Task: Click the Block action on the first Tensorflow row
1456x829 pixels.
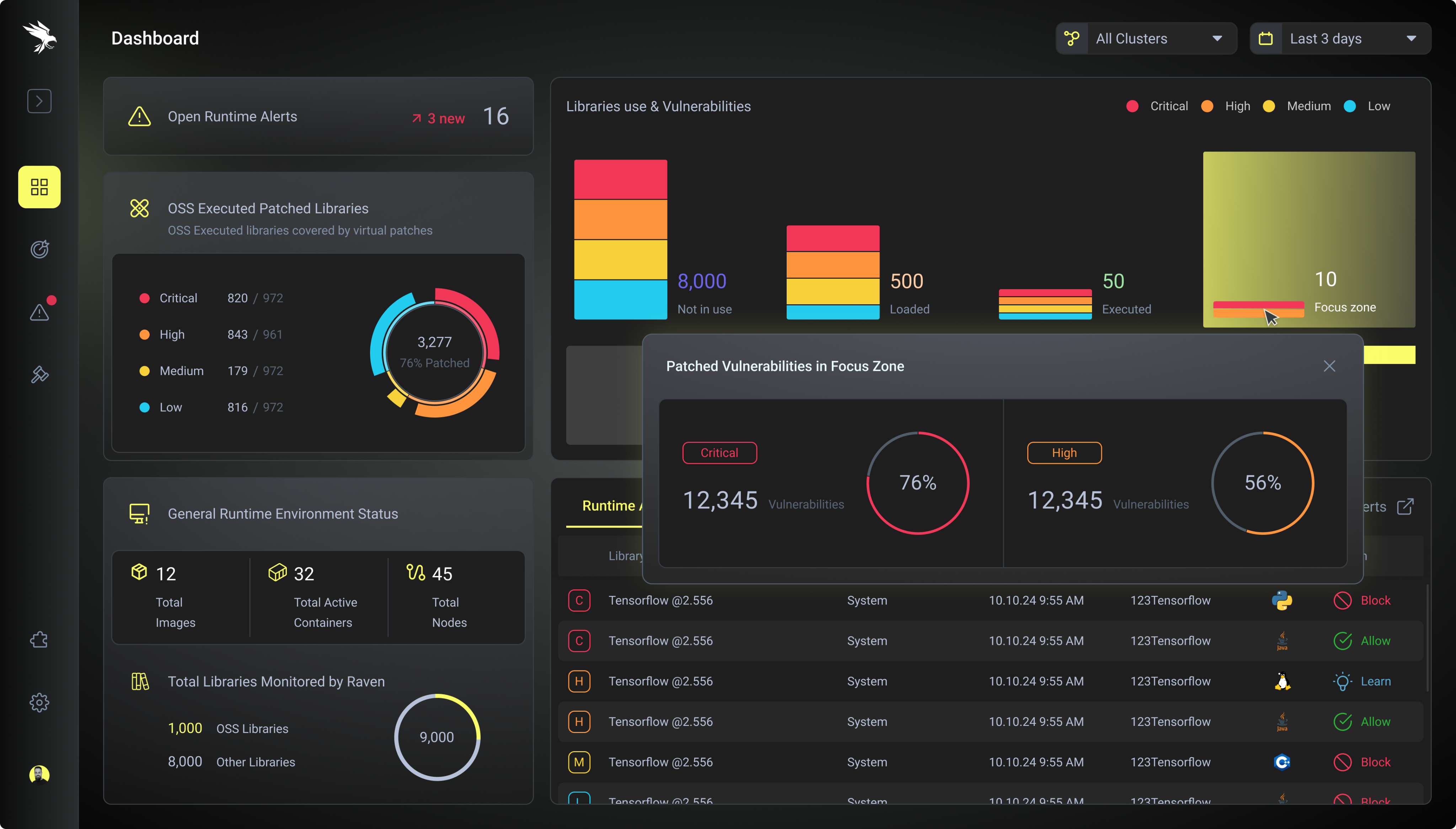Action: click(1362, 601)
